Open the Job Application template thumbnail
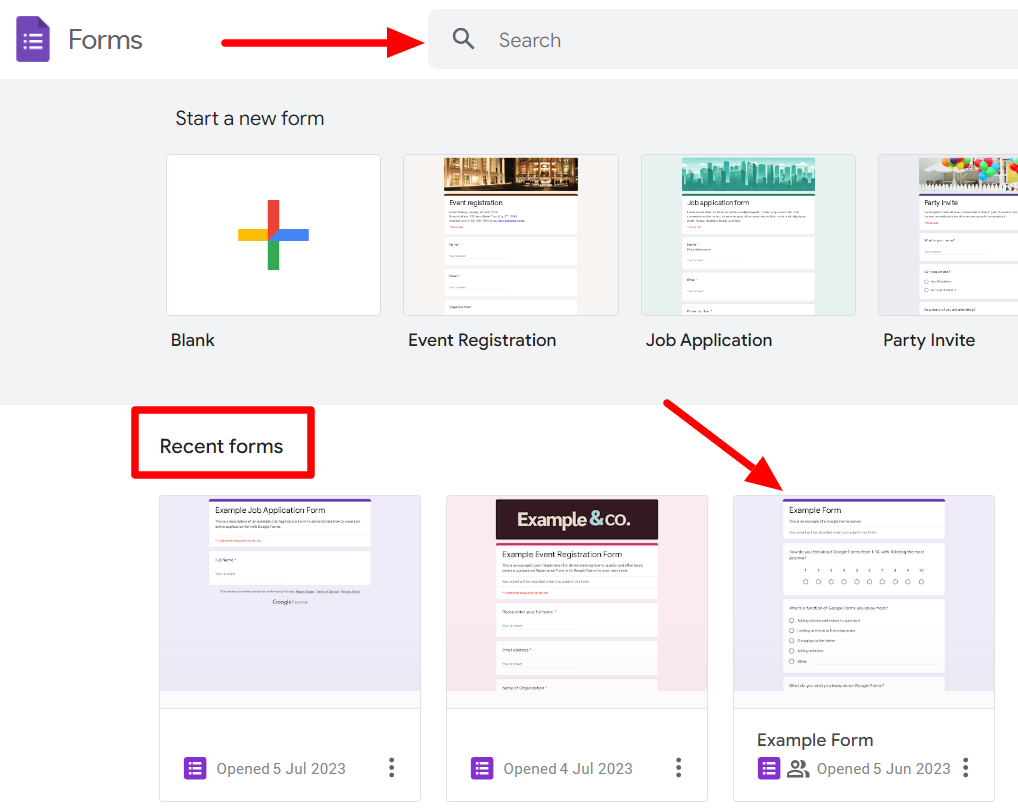Image resolution: width=1018 pixels, height=810 pixels. (748, 235)
